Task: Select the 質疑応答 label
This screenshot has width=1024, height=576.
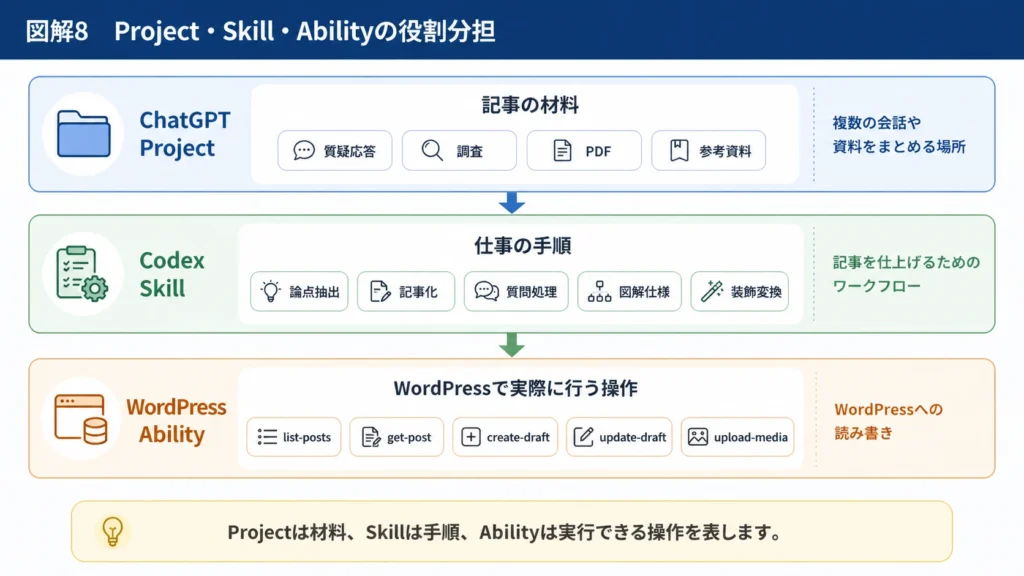Action: tap(350, 152)
